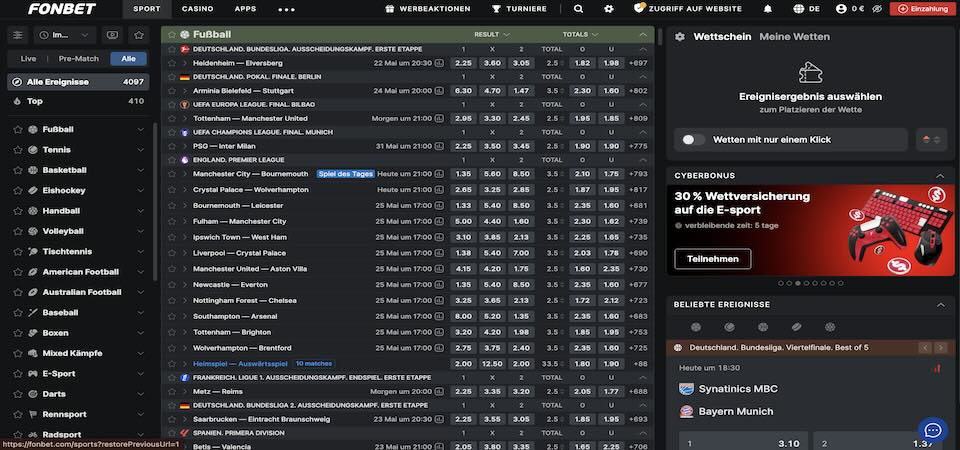Switch to Meine Wetten tab
The height and width of the screenshot is (450, 960).
(795, 37)
